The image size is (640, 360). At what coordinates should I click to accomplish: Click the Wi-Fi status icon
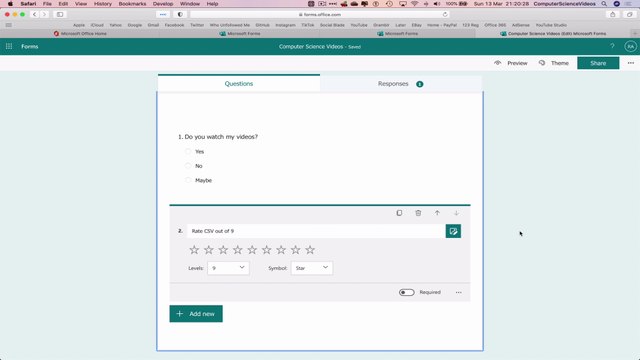[415, 4]
